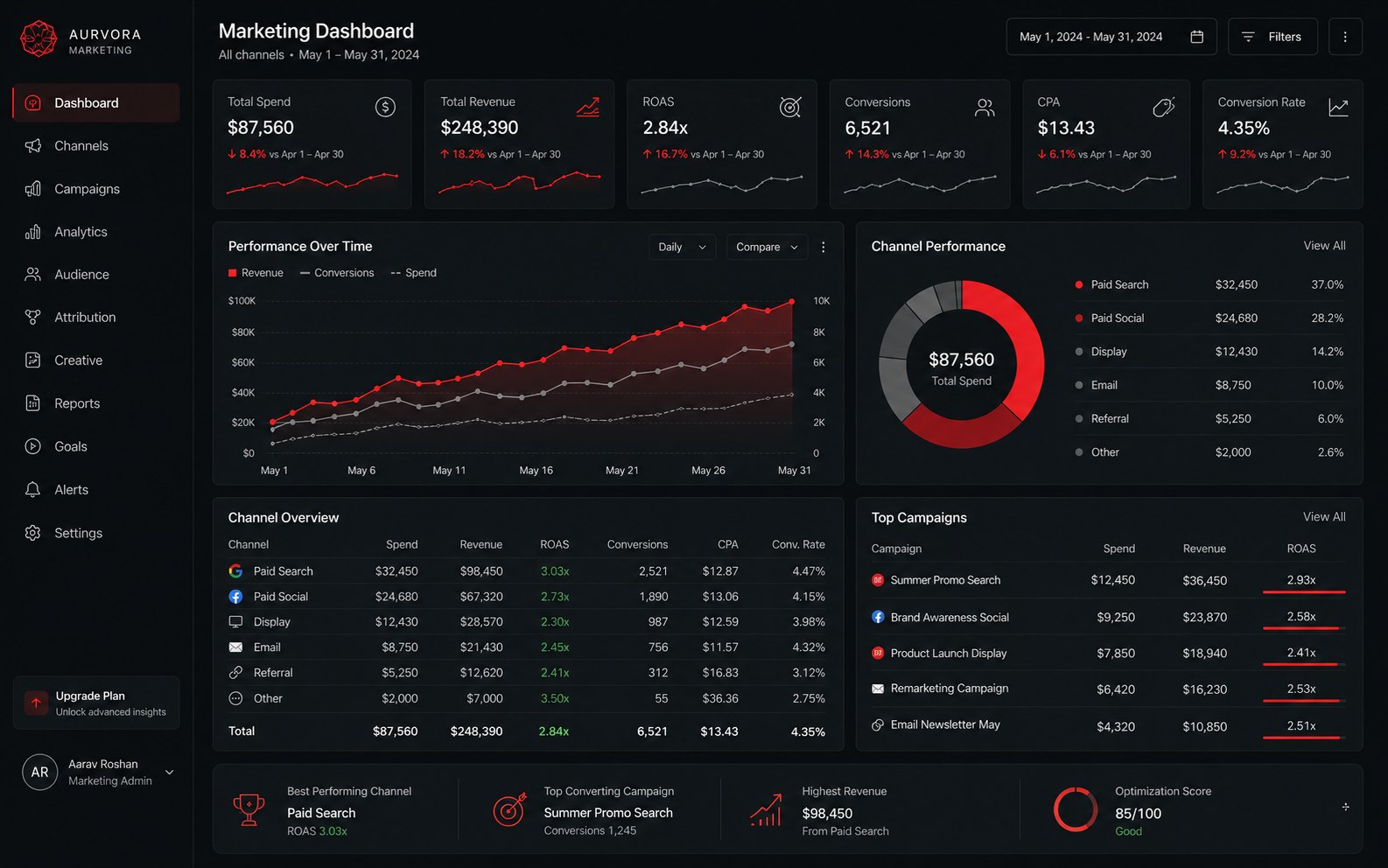This screenshot has width=1388, height=868.
Task: Click the $98,450 Paid Search revenue cell
Action: coord(481,571)
